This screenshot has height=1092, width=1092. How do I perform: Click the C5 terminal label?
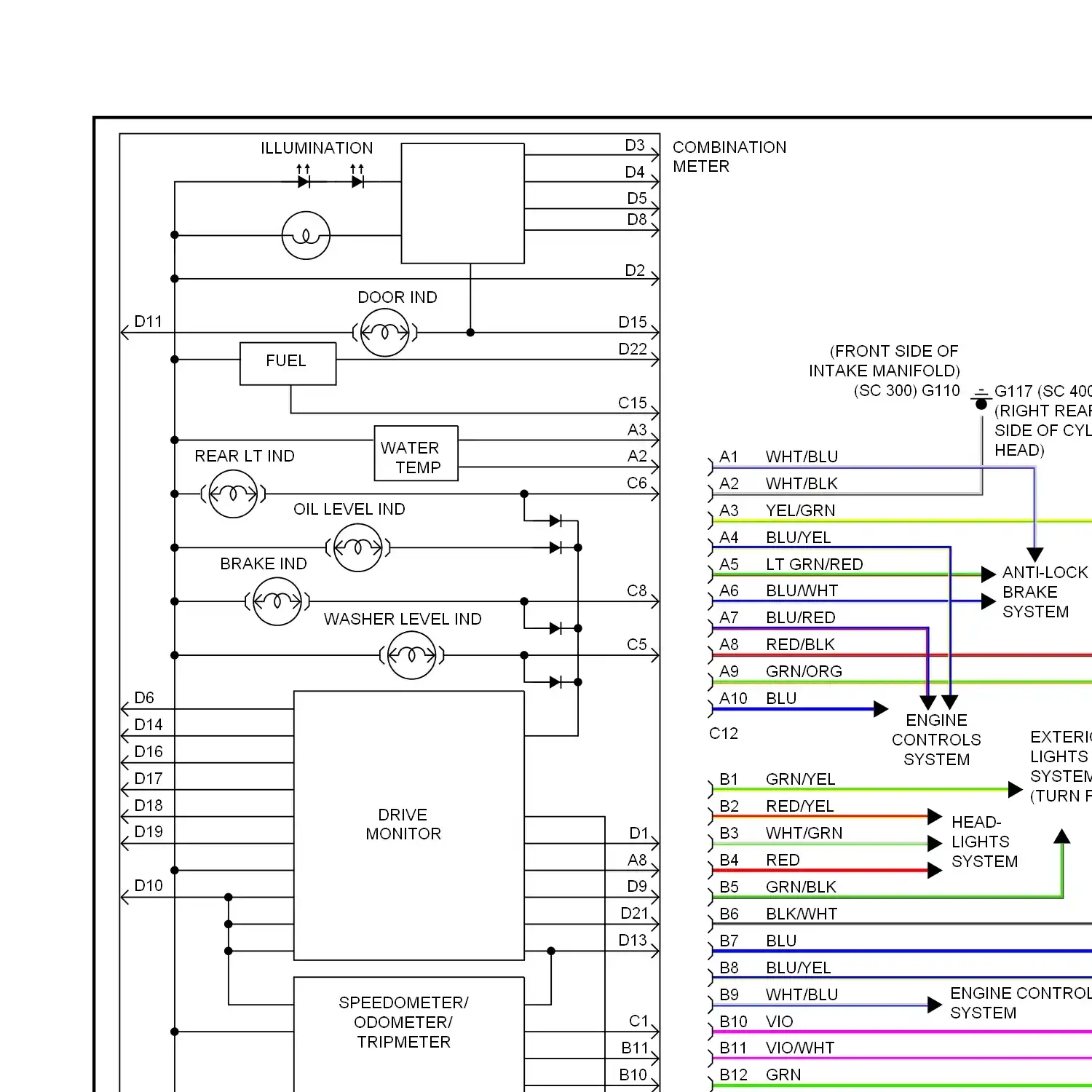click(x=637, y=645)
